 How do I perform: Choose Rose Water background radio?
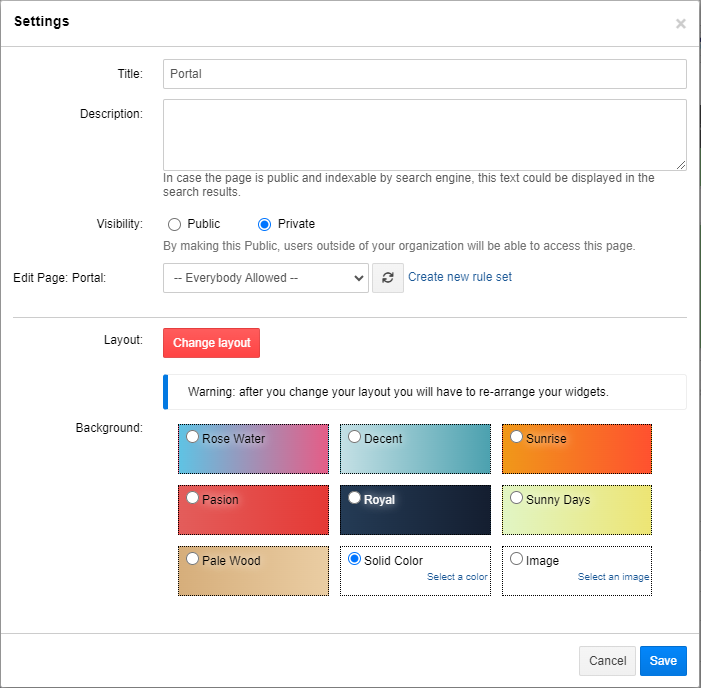[x=192, y=437]
